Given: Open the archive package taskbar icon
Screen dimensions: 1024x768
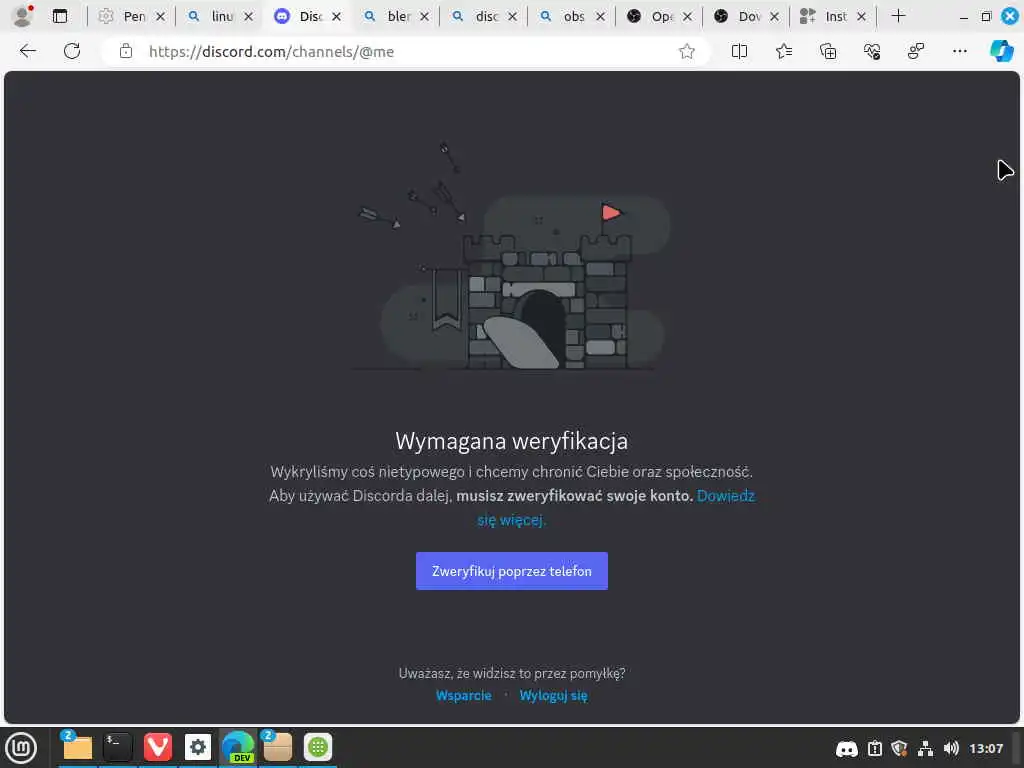Looking at the screenshot, I should click(278, 747).
